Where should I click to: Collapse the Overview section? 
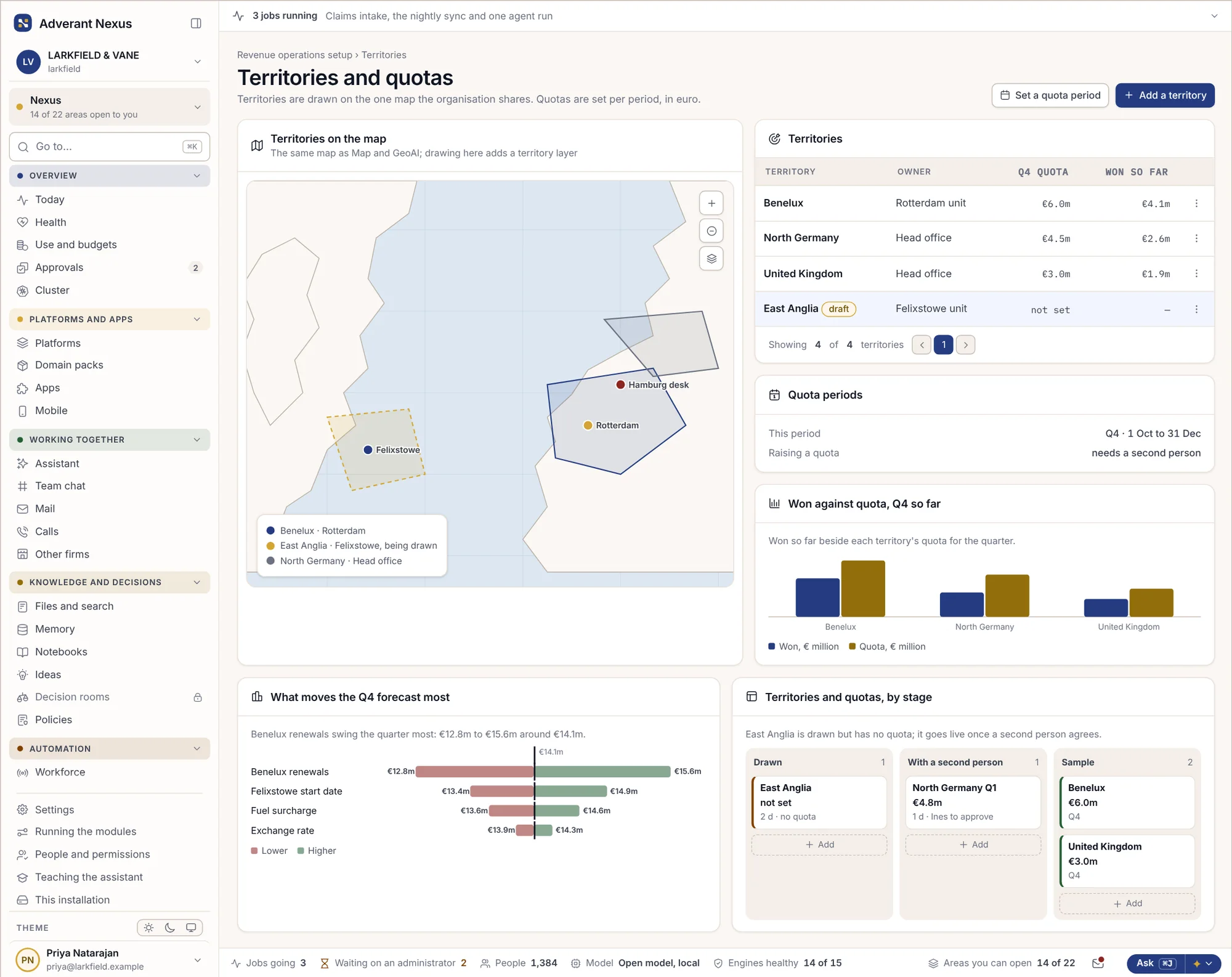tap(110, 176)
